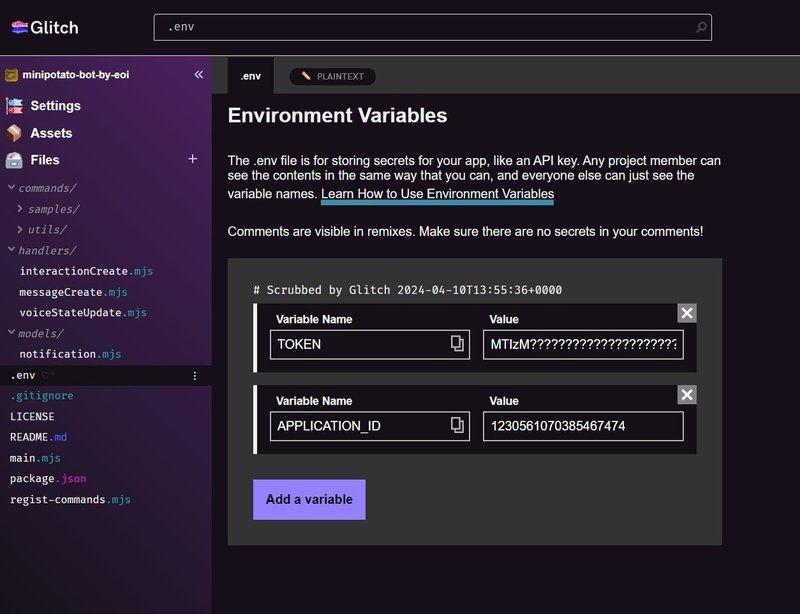
Task: Open messageCreate.mjs file
Action: 73,292
